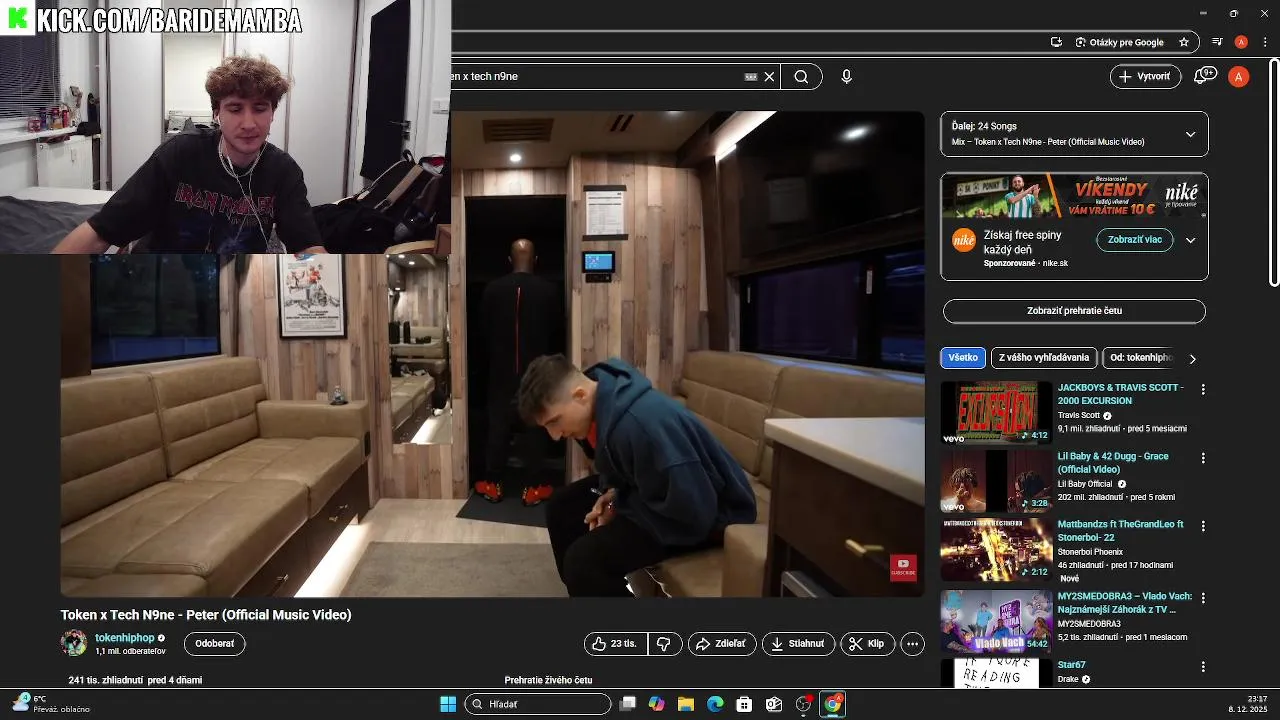Expand the niké sponsored ad chevron
Viewport: 1280px width, 720px height.
[1190, 240]
